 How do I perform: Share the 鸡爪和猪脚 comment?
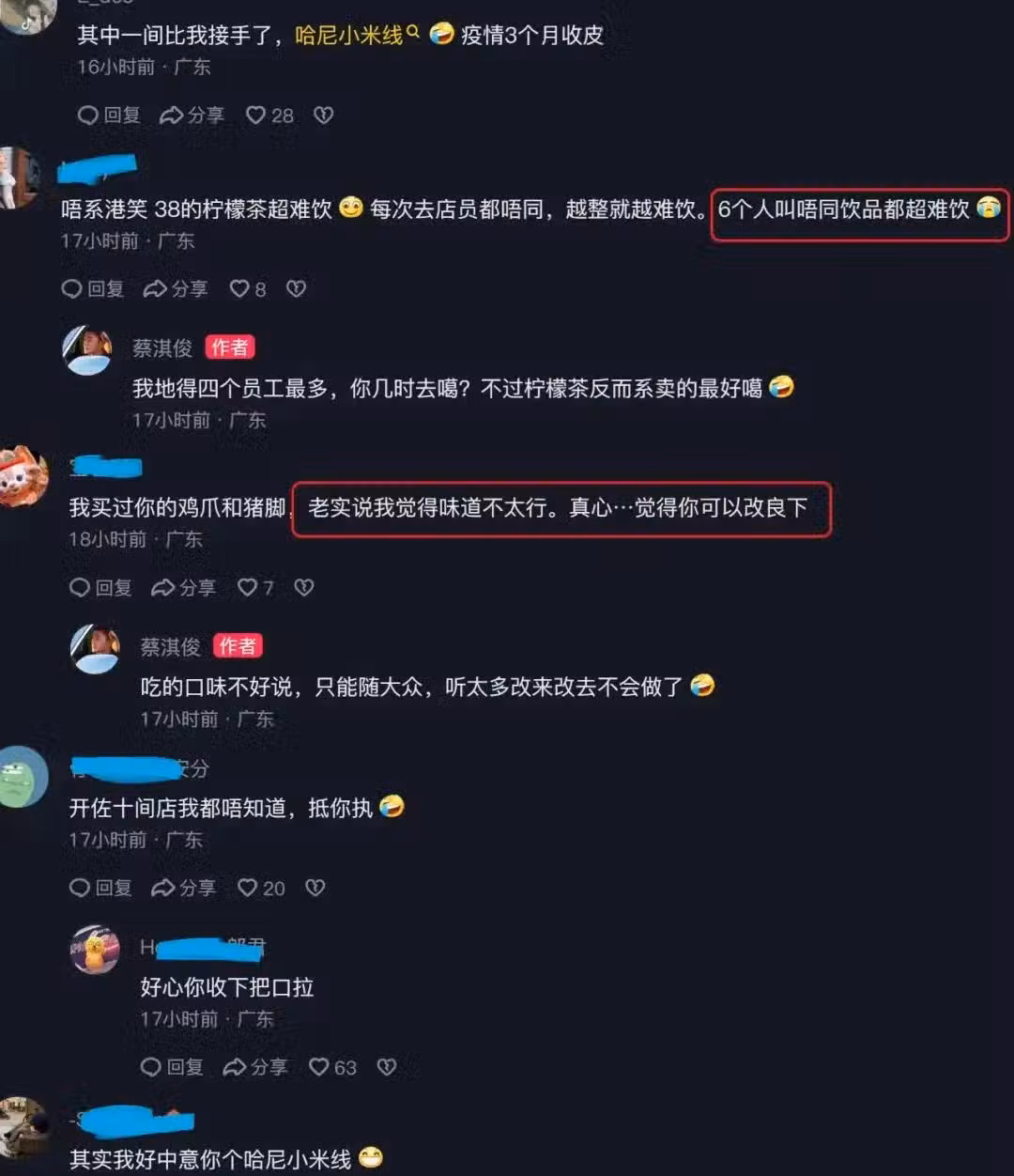[184, 588]
